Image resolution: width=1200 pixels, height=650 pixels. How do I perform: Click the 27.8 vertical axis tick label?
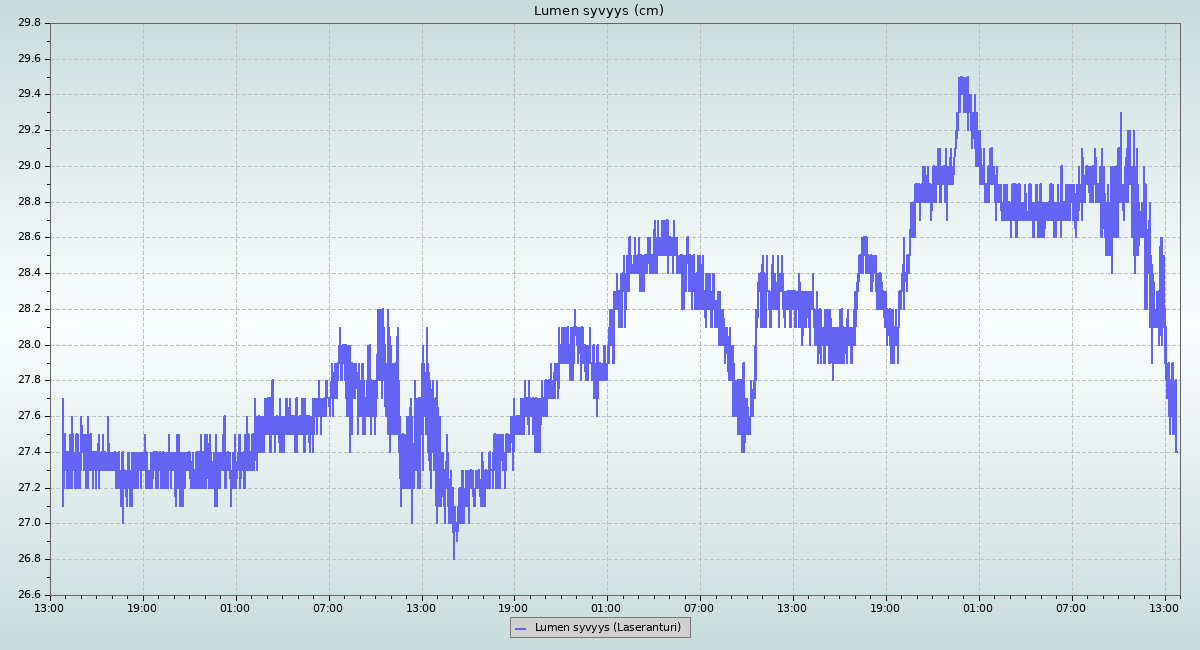tap(29, 380)
